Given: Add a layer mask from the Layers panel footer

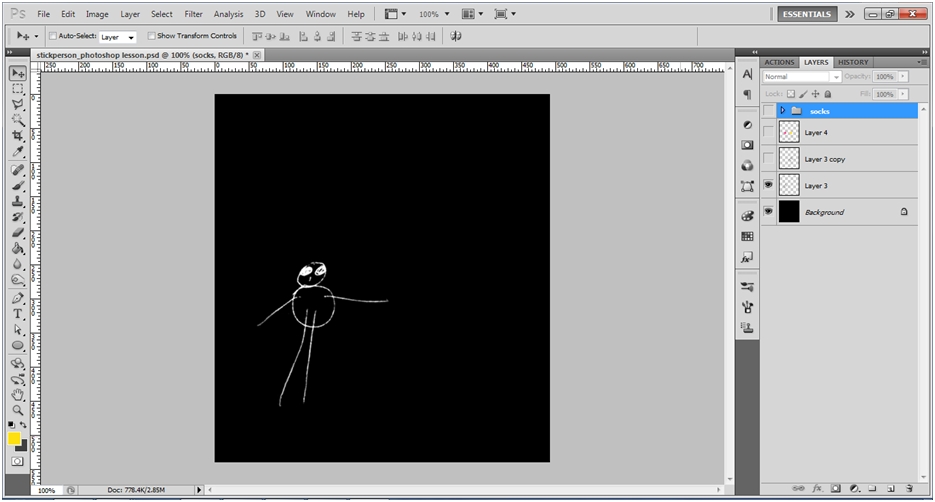Looking at the screenshot, I should click(835, 488).
